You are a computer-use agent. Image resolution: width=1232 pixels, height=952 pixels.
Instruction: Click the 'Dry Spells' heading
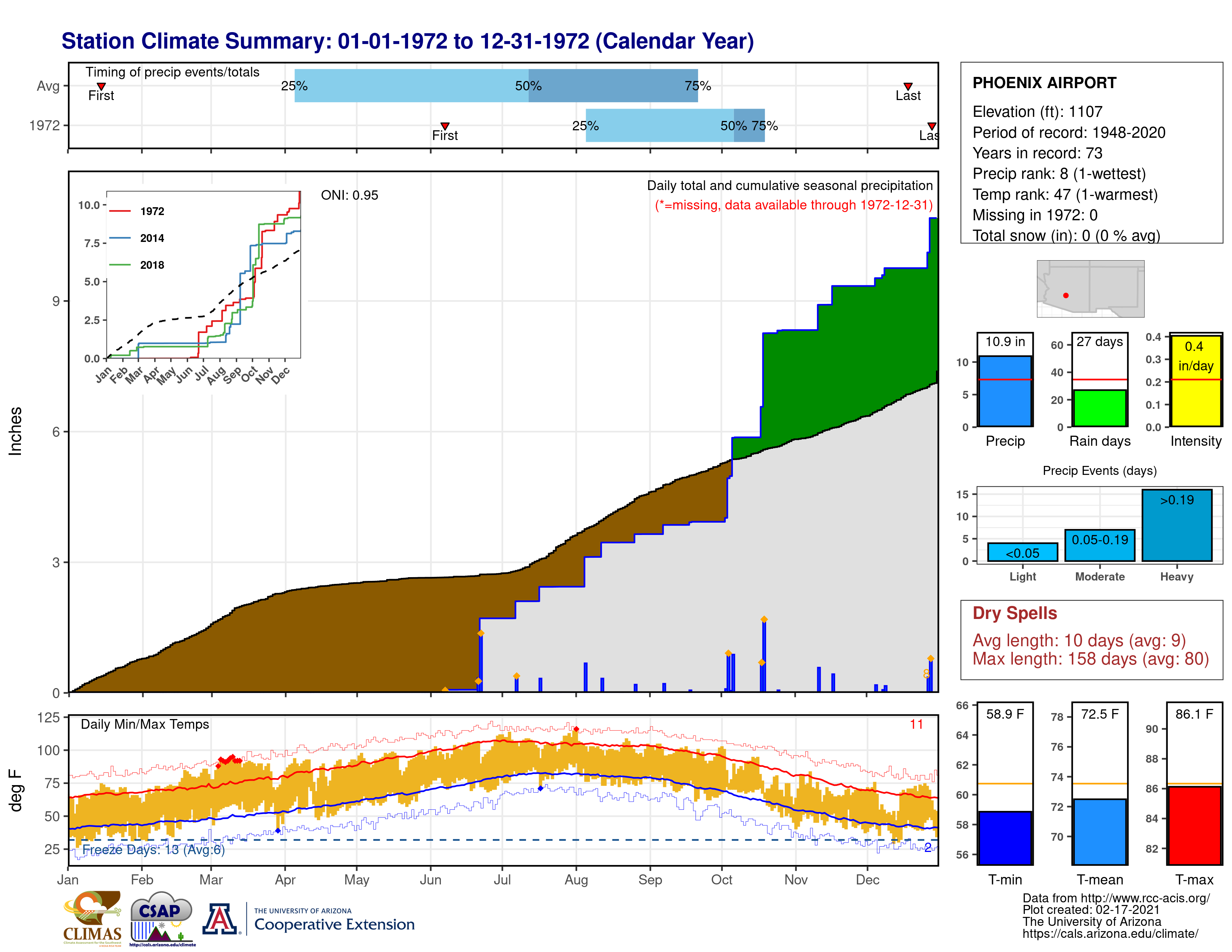click(x=1015, y=613)
